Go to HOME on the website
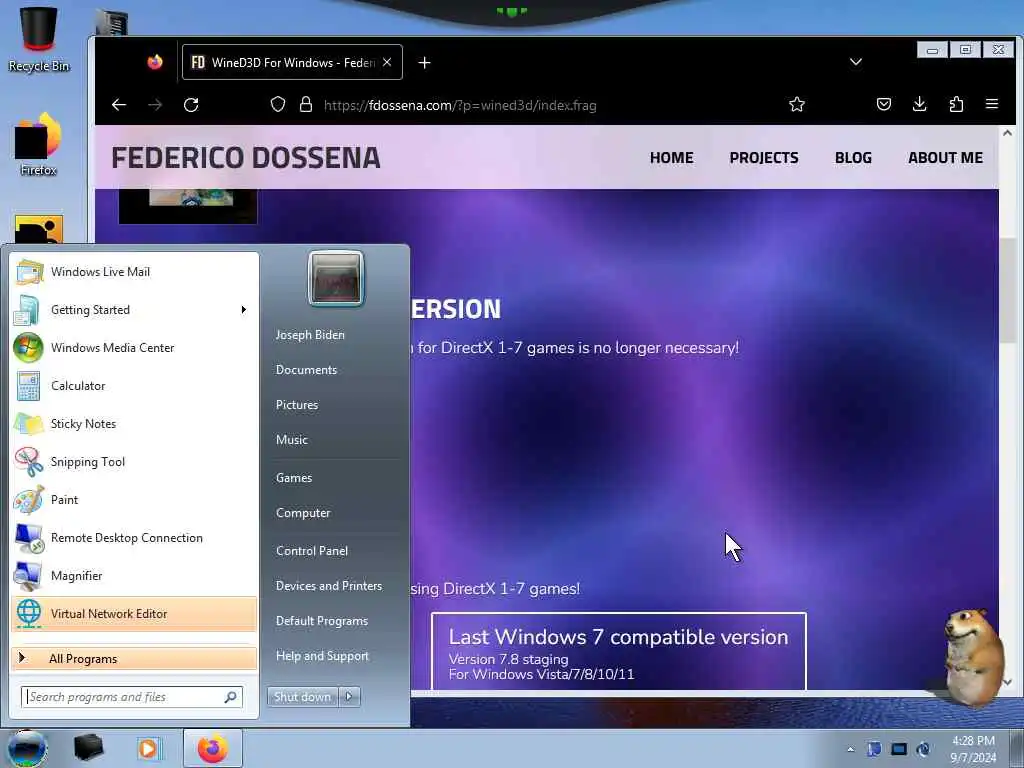This screenshot has height=768, width=1024. click(x=671, y=158)
